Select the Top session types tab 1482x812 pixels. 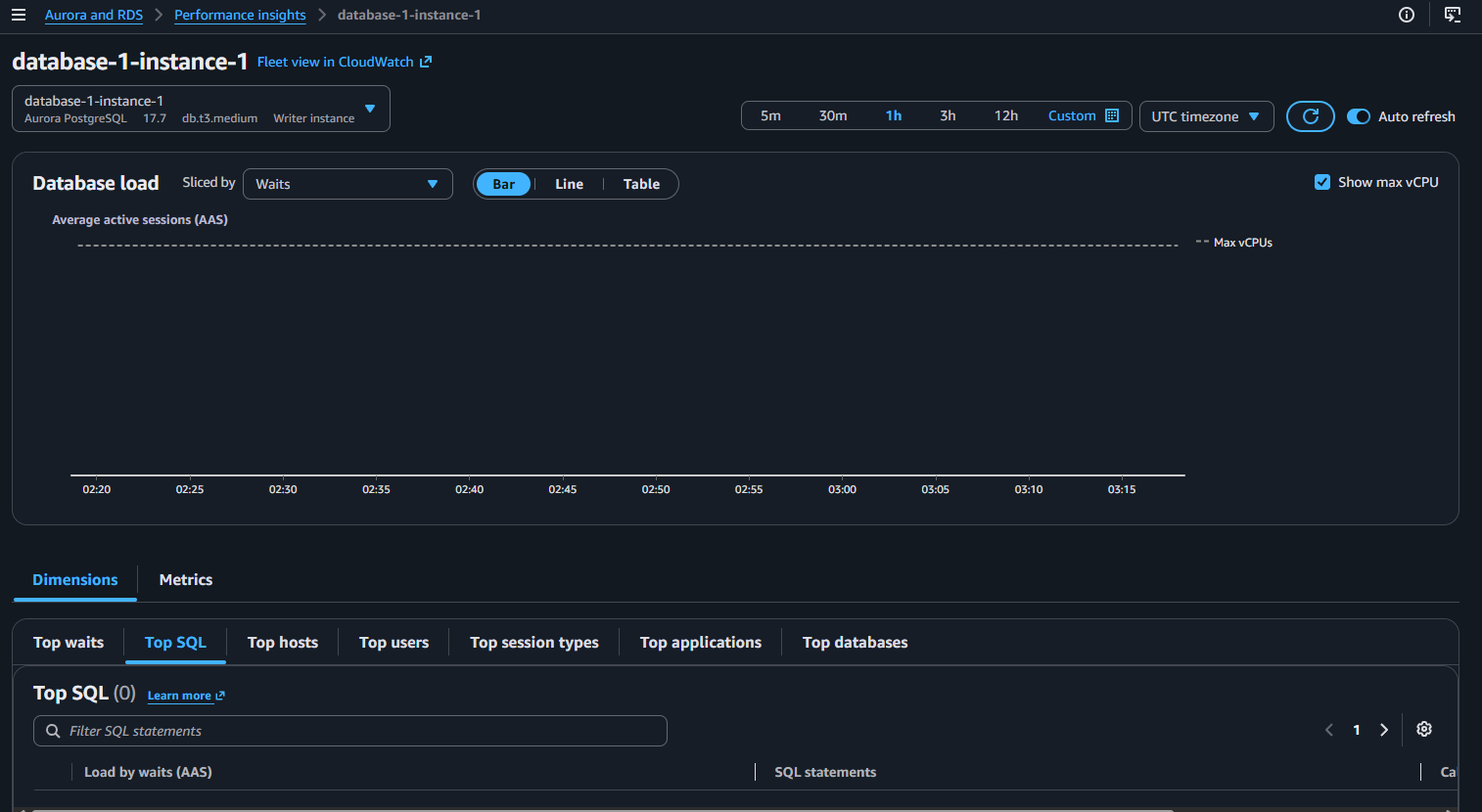[x=534, y=643]
